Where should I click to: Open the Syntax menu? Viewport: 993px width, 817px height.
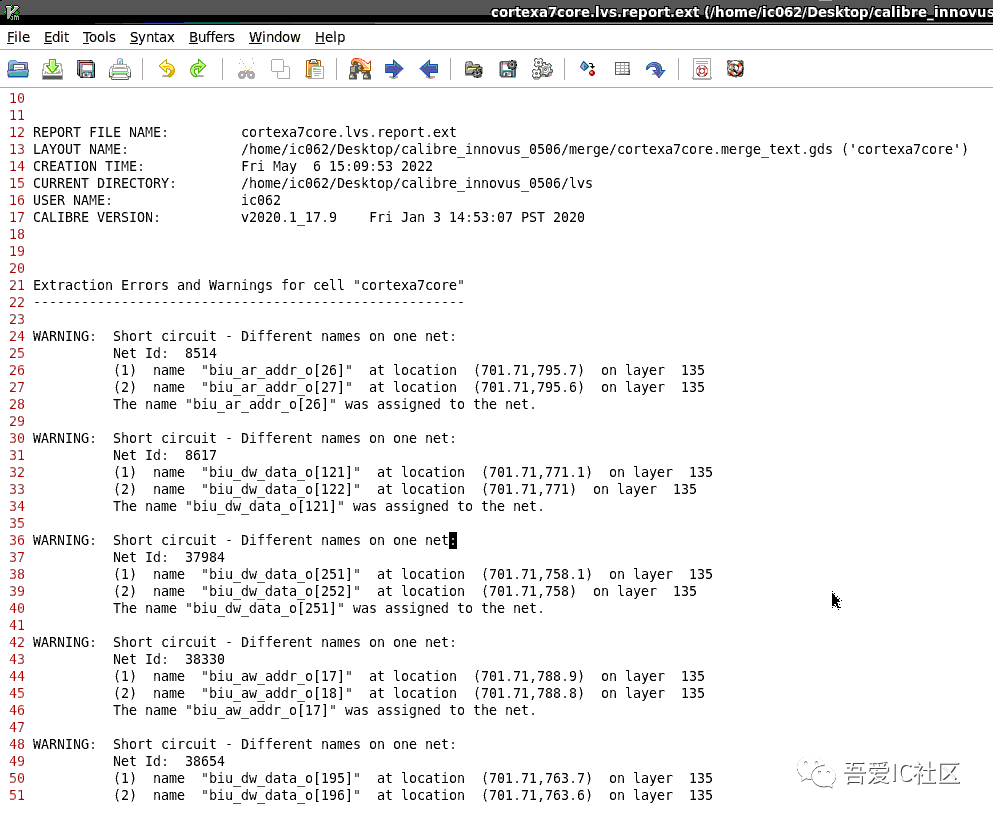click(x=152, y=37)
